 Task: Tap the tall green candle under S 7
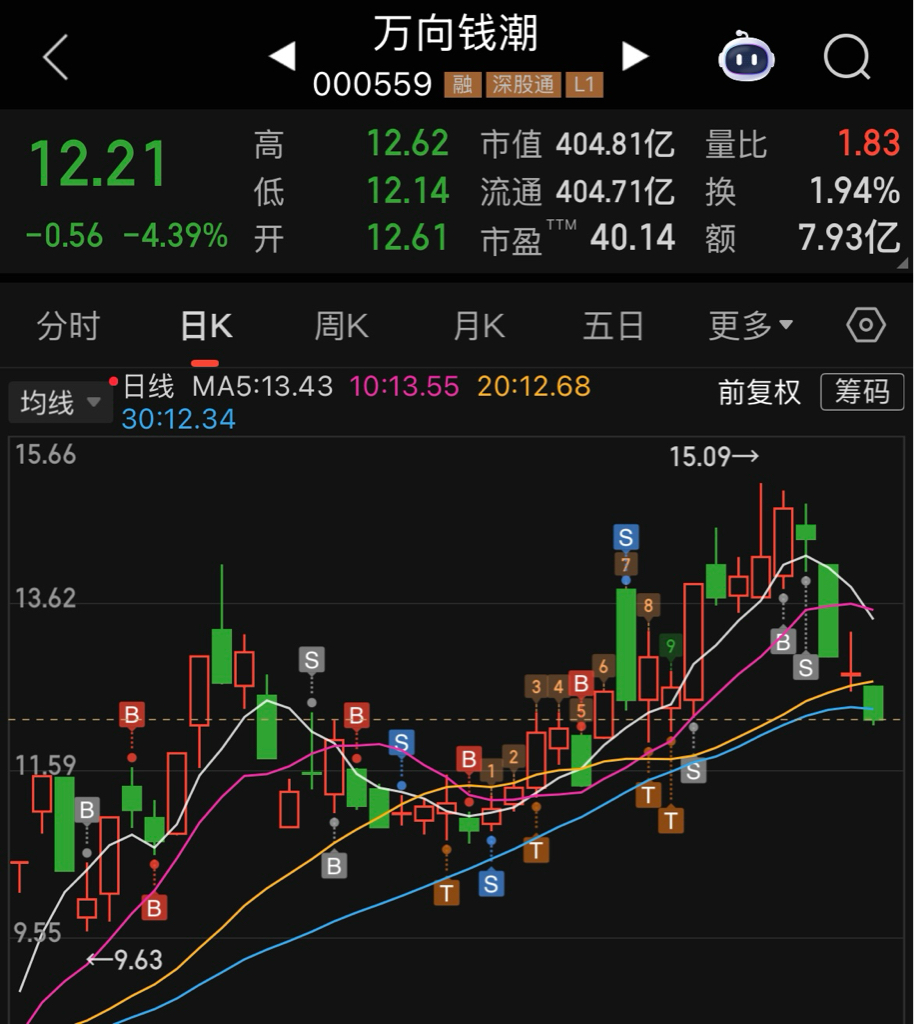pyautogui.click(x=626, y=645)
